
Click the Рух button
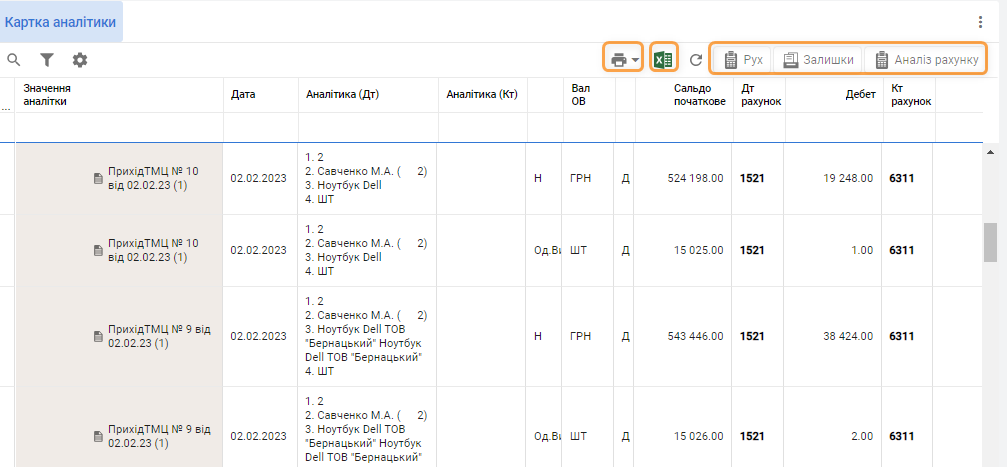coord(743,60)
